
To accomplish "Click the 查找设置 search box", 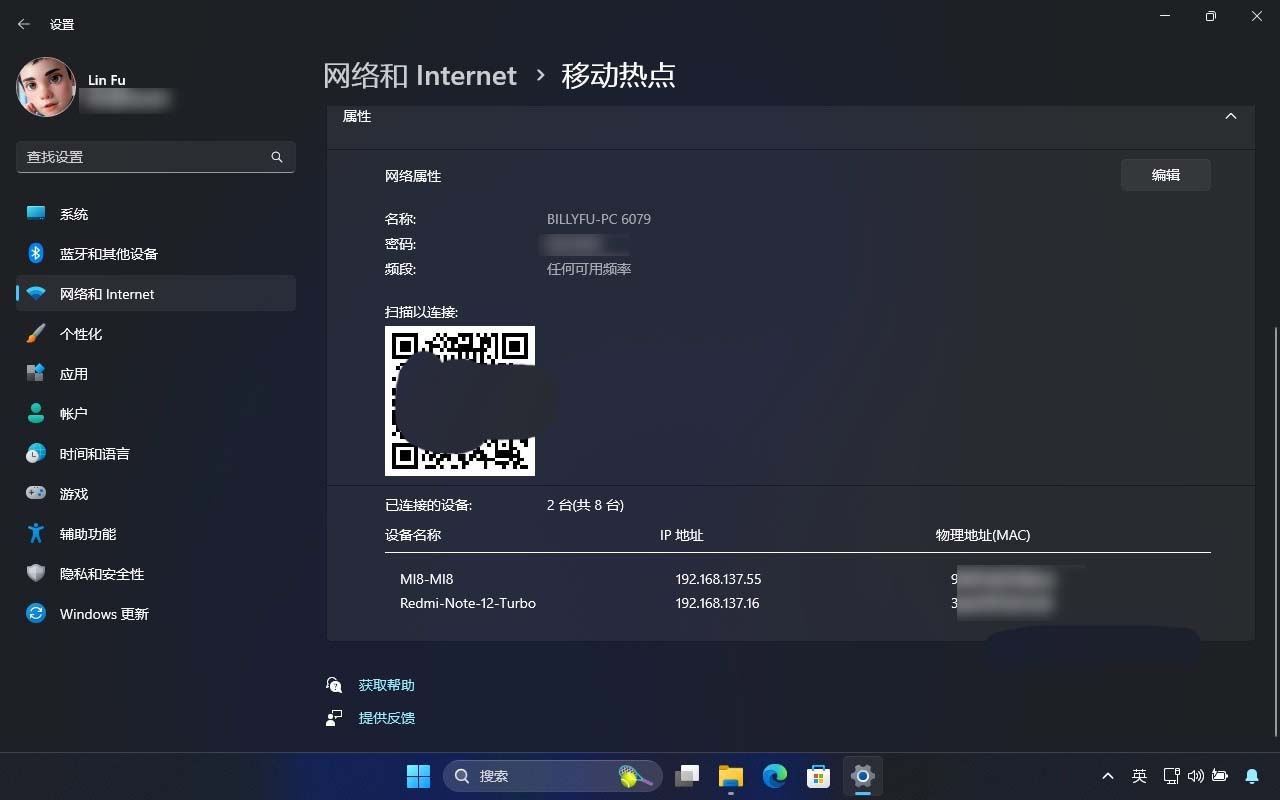I will 155,157.
